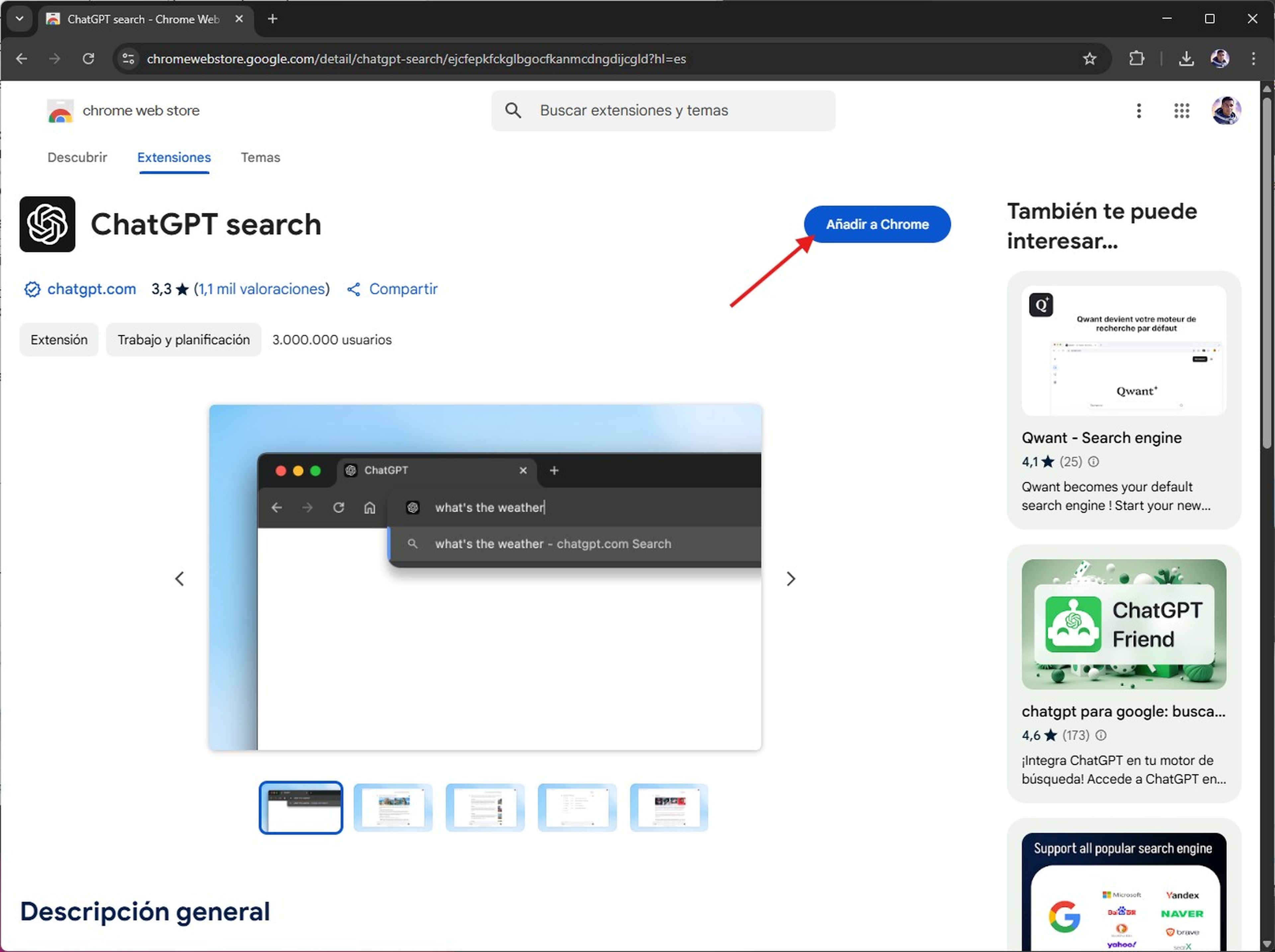Click the browser forward arrow
The image size is (1275, 952).
[55, 58]
